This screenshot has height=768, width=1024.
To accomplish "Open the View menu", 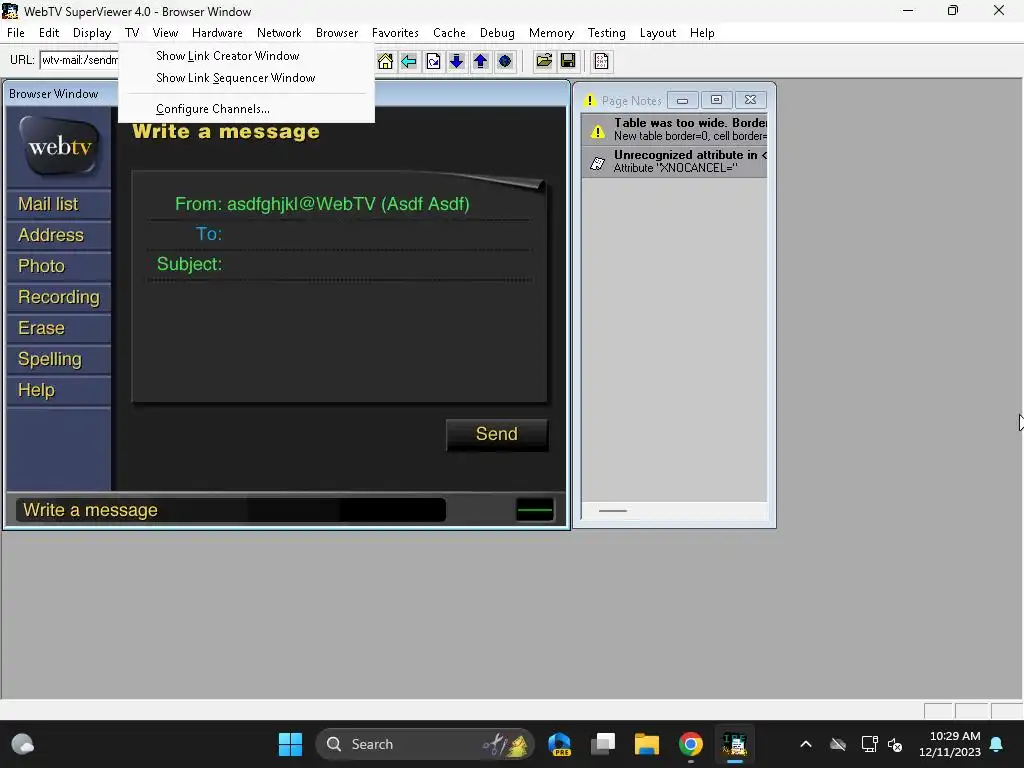I will [x=165, y=33].
